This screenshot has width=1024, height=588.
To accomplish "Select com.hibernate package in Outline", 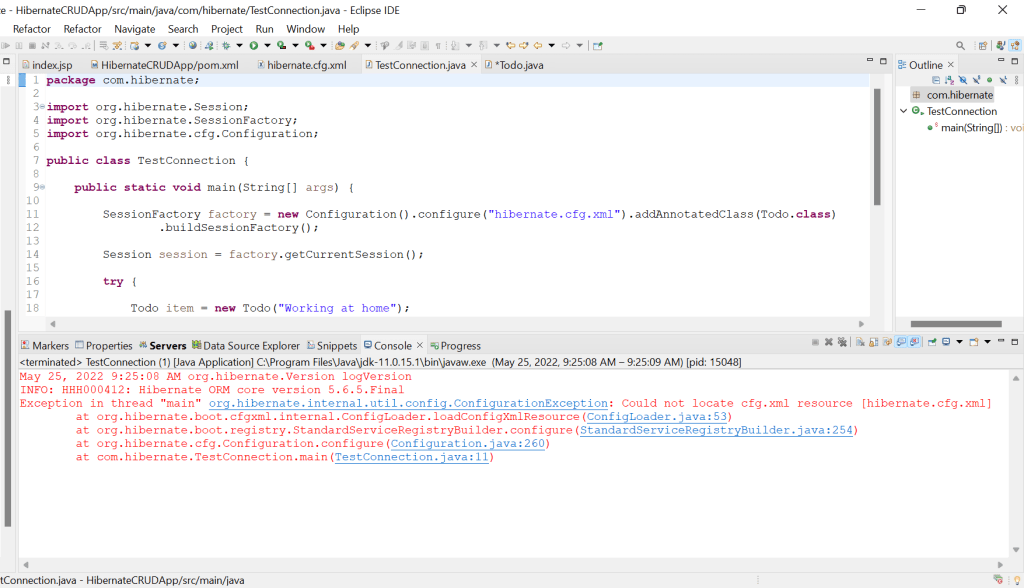I will click(953, 95).
